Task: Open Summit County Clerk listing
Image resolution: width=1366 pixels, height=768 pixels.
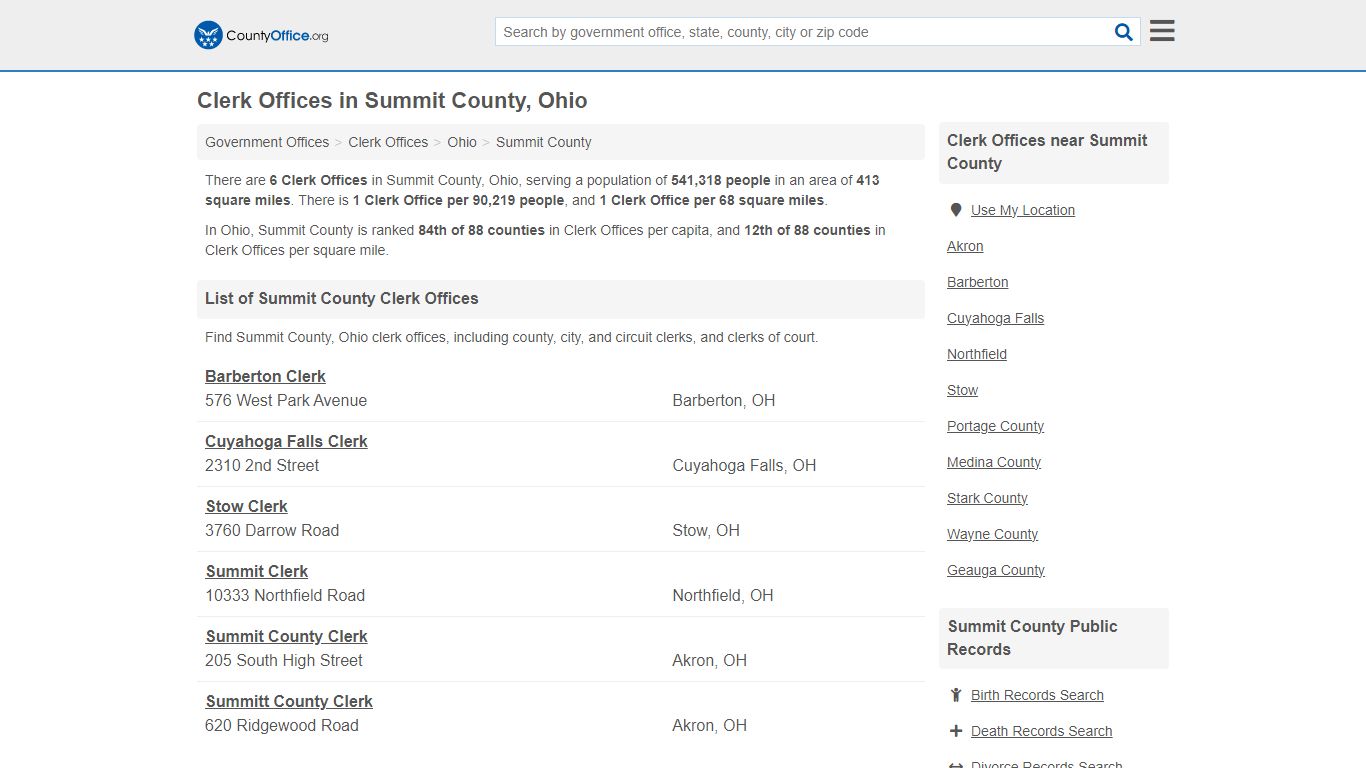Action: tap(287, 636)
